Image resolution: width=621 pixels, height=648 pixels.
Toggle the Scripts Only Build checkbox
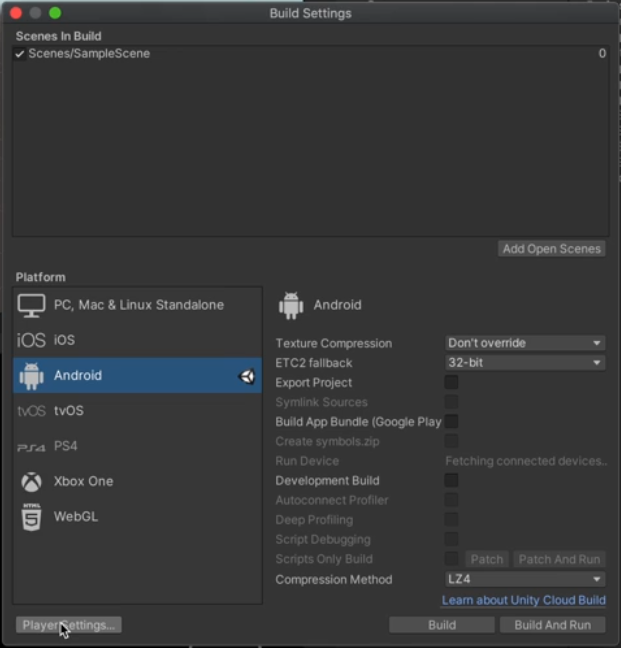coord(451,559)
